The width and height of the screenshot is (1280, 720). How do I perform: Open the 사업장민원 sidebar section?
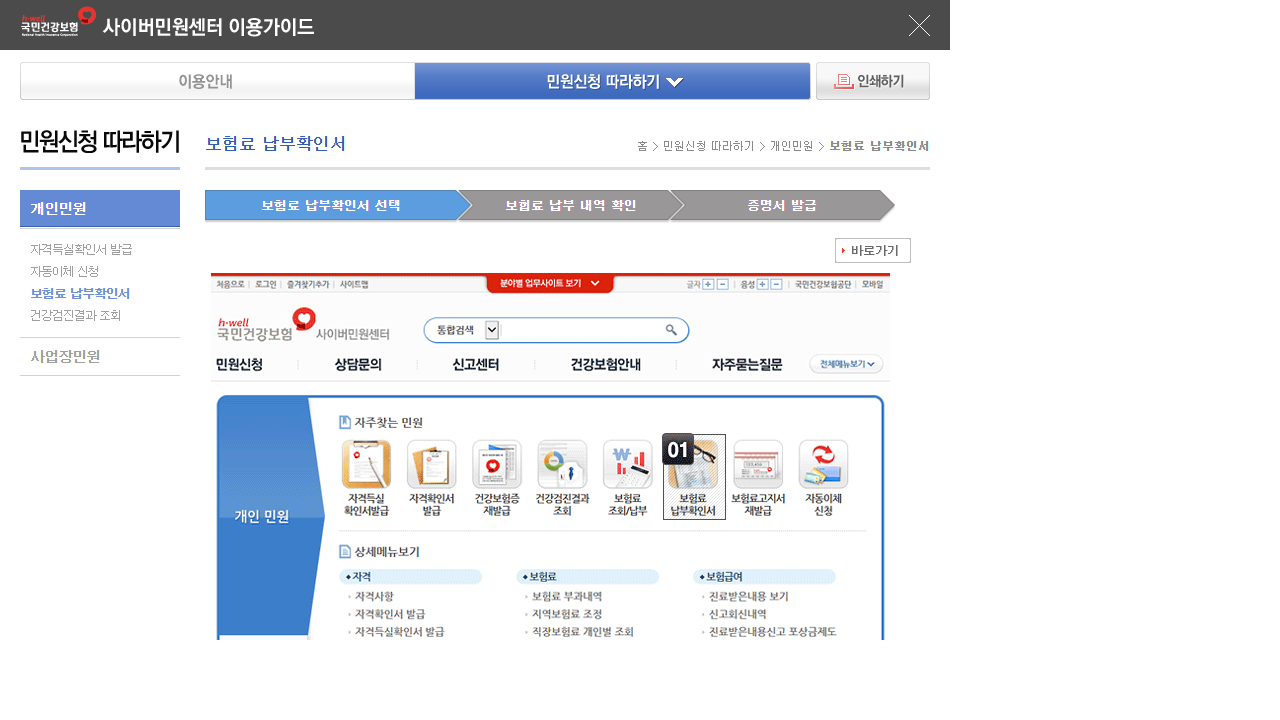pos(65,356)
